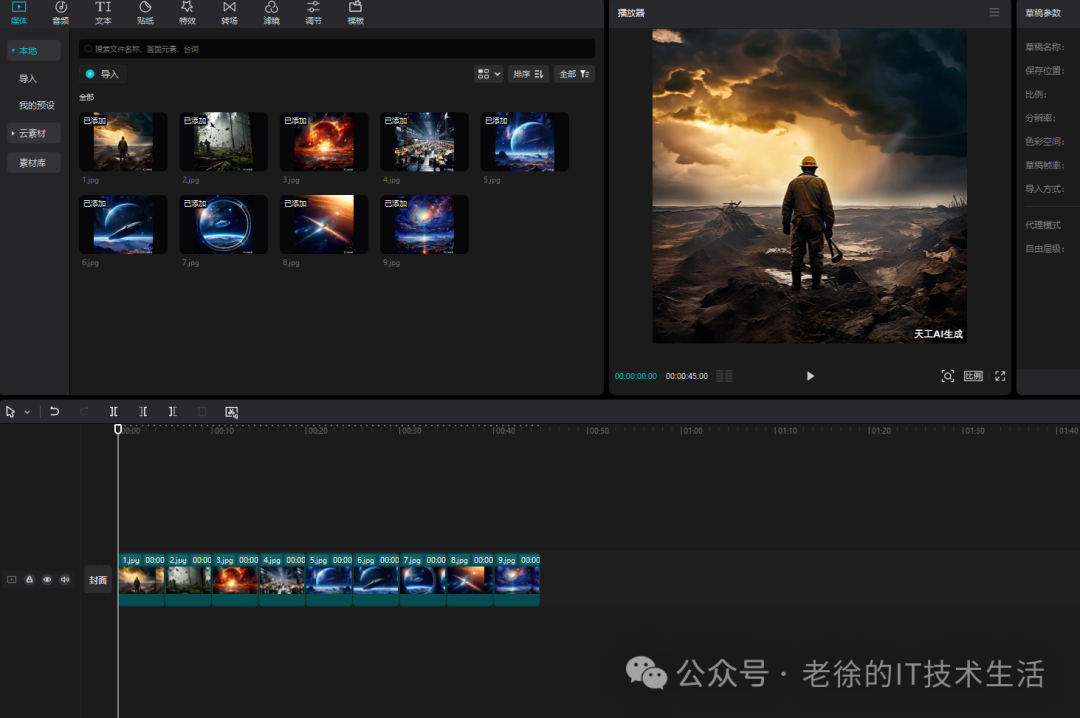Click the main track type icon

pyautogui.click(x=12, y=579)
